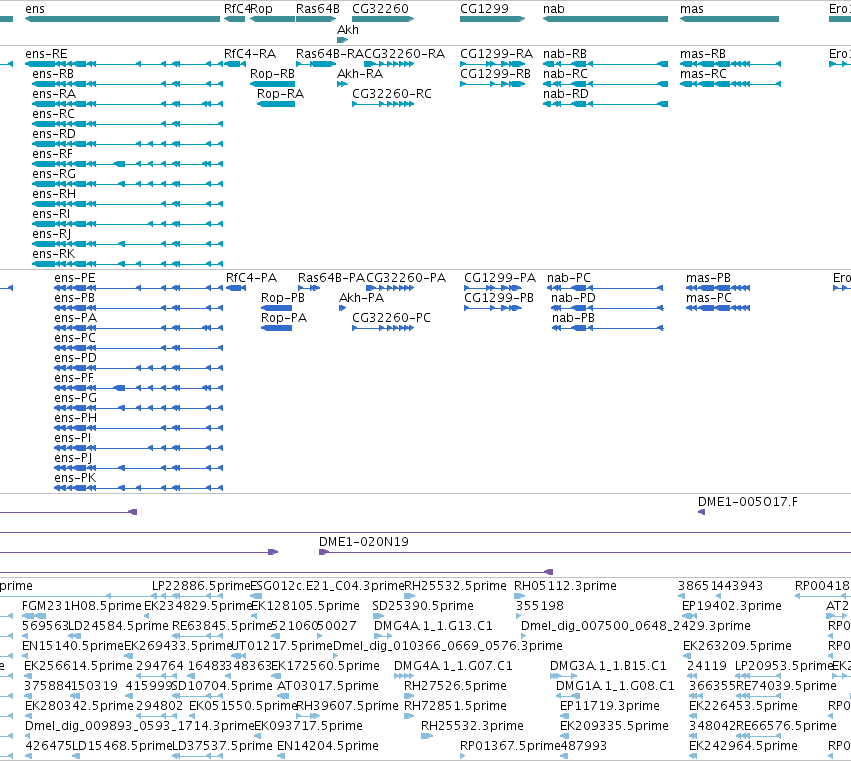
Task: Select the RP01367.5prime EST label
Action: coord(510,746)
